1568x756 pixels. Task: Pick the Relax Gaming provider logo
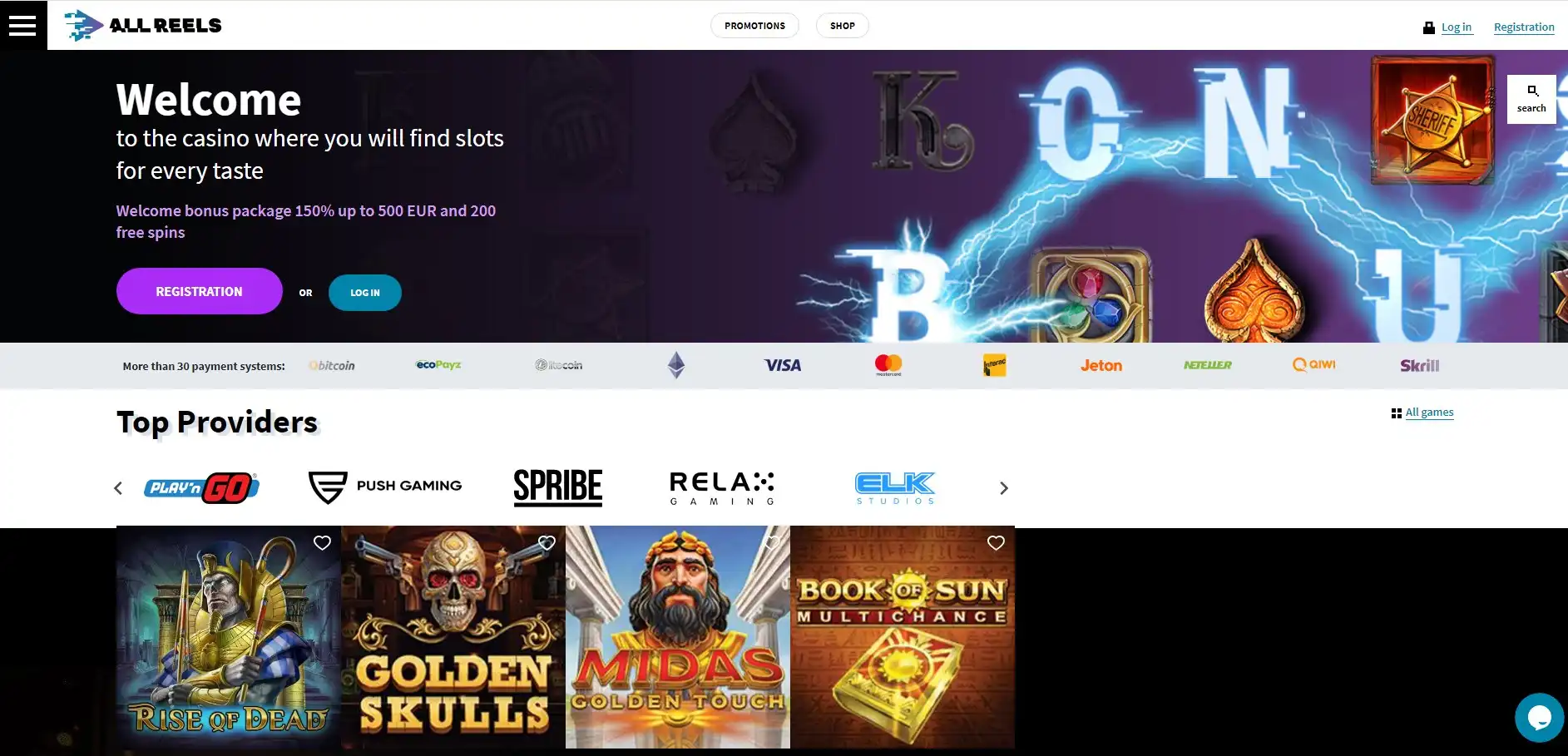[722, 488]
